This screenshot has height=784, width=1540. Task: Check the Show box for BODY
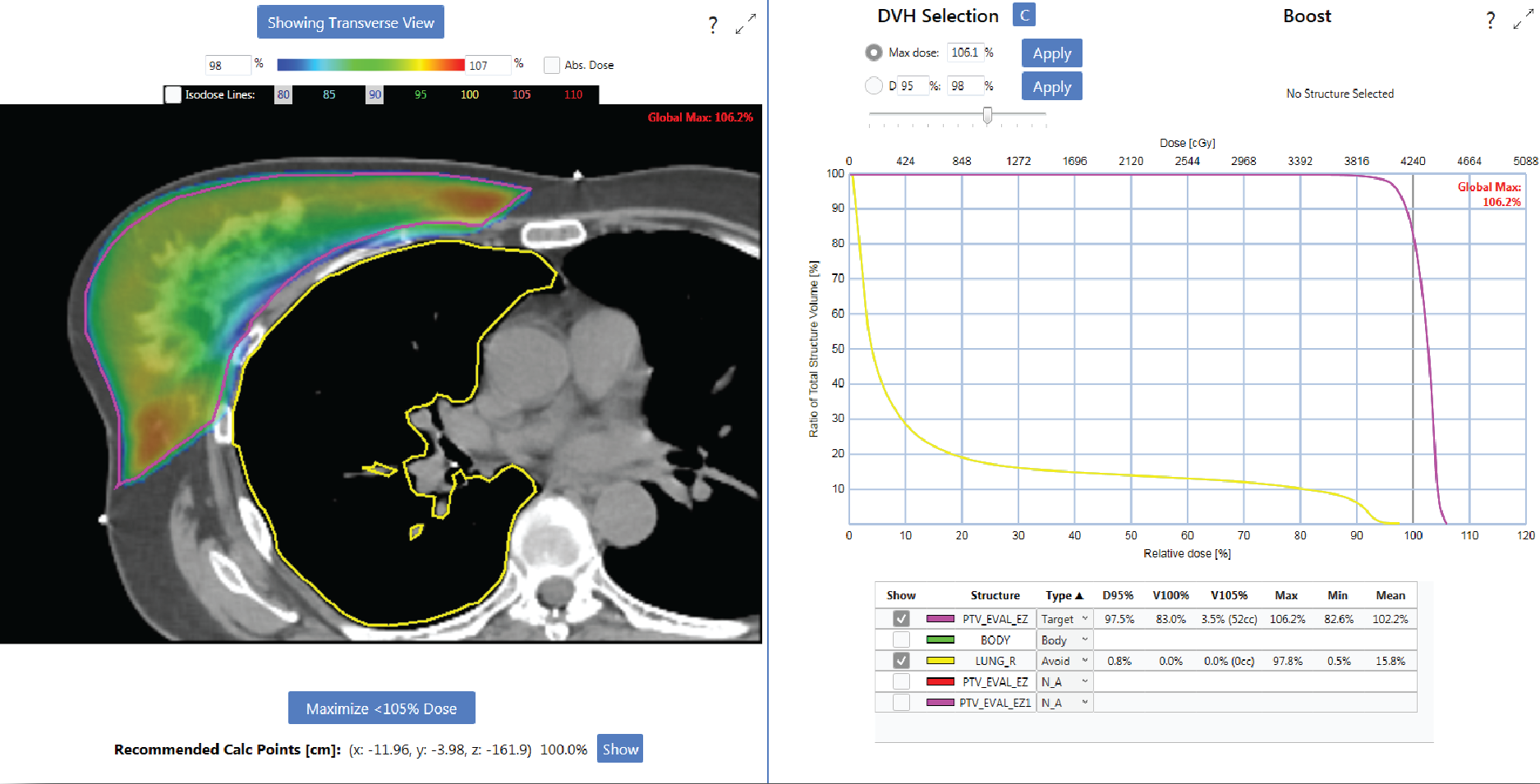coord(901,640)
